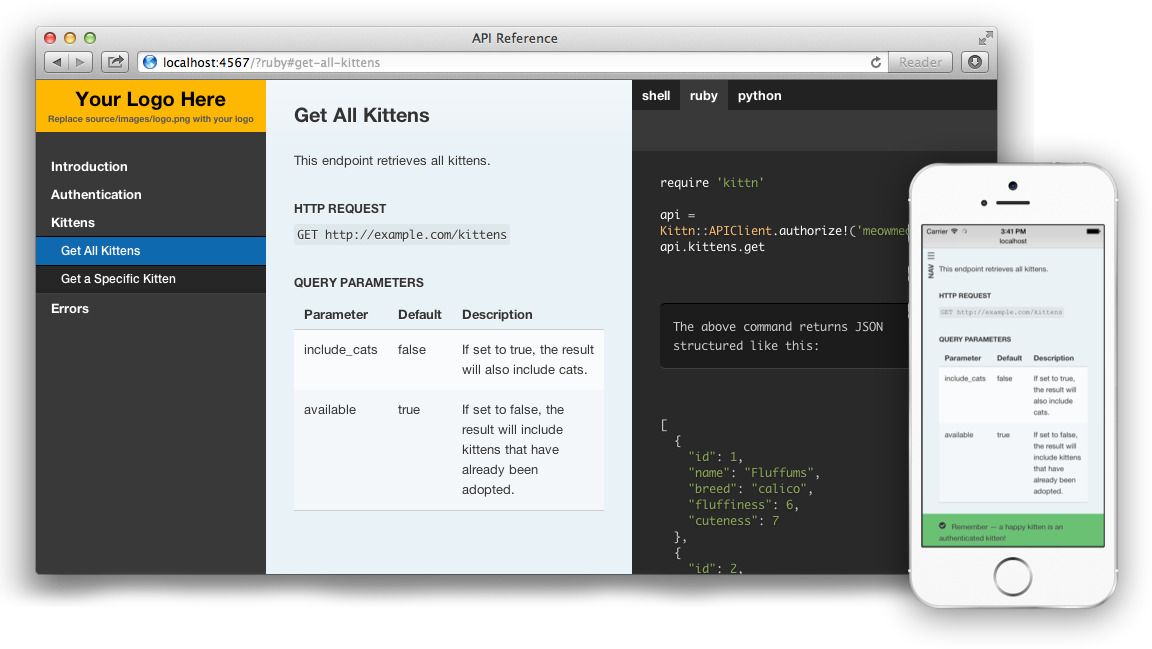Enable Reader view with the Reader button

pos(919,61)
